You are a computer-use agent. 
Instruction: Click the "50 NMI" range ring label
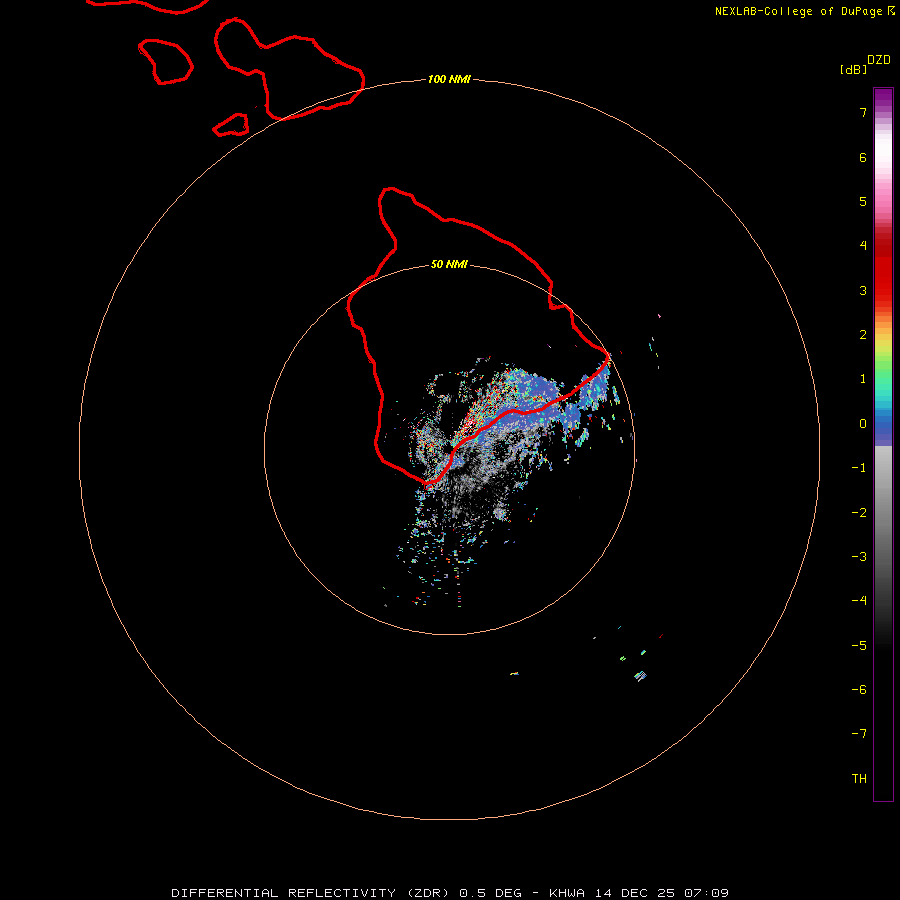pos(449,264)
